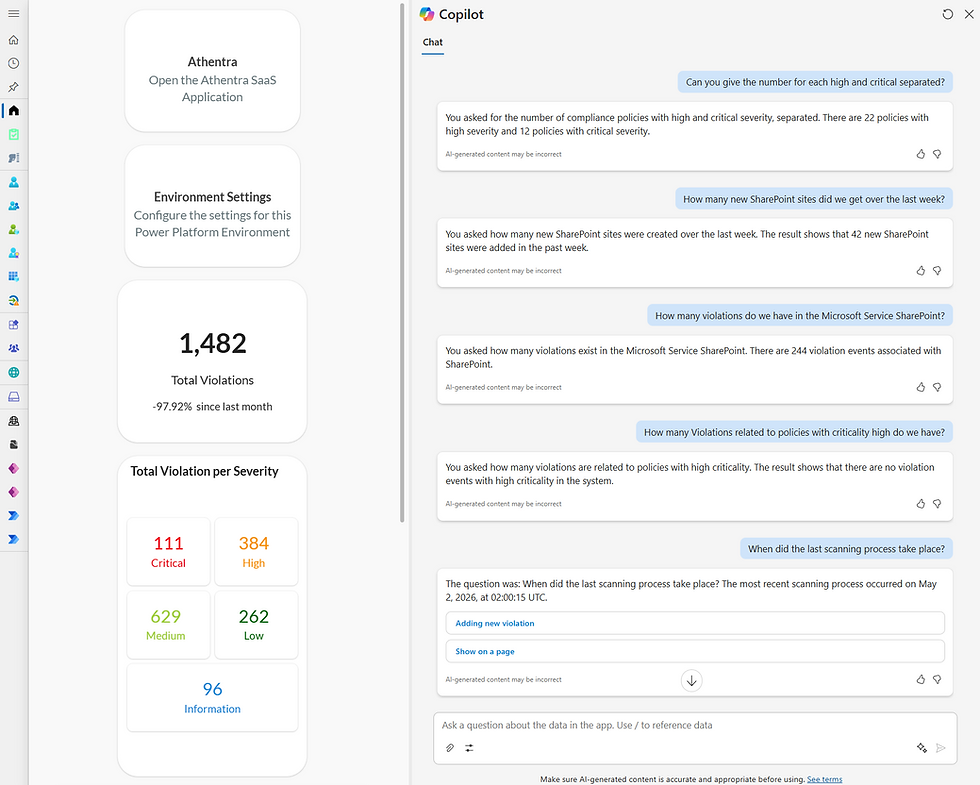Open the green clipboard checkmark page
The width and height of the screenshot is (980, 785).
(14, 134)
